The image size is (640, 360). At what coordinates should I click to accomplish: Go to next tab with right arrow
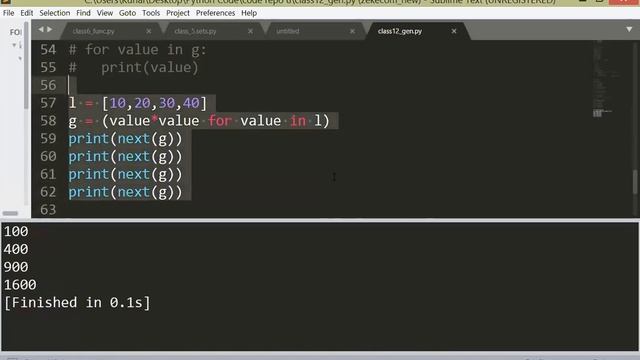pyautogui.click(x=50, y=29)
